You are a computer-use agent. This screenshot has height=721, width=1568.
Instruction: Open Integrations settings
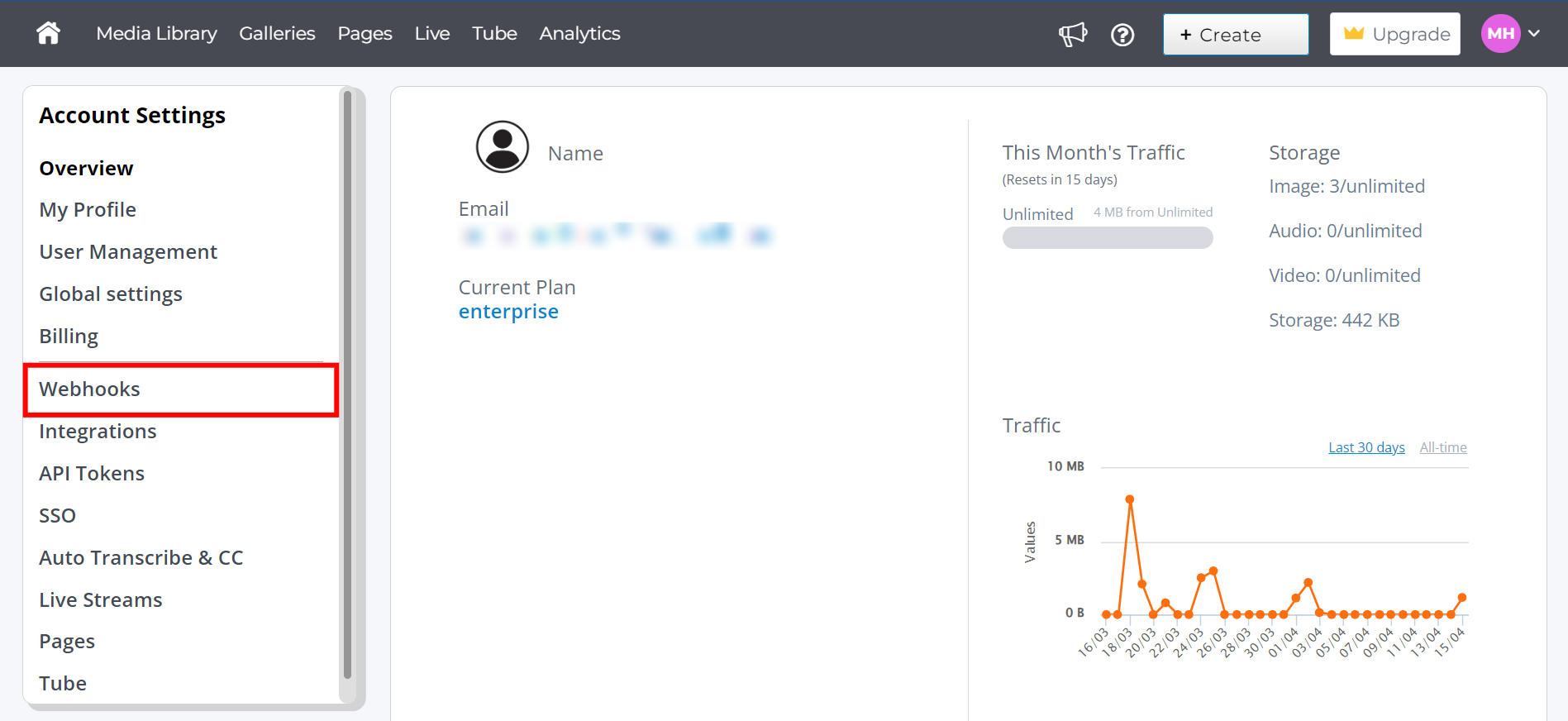pos(98,432)
